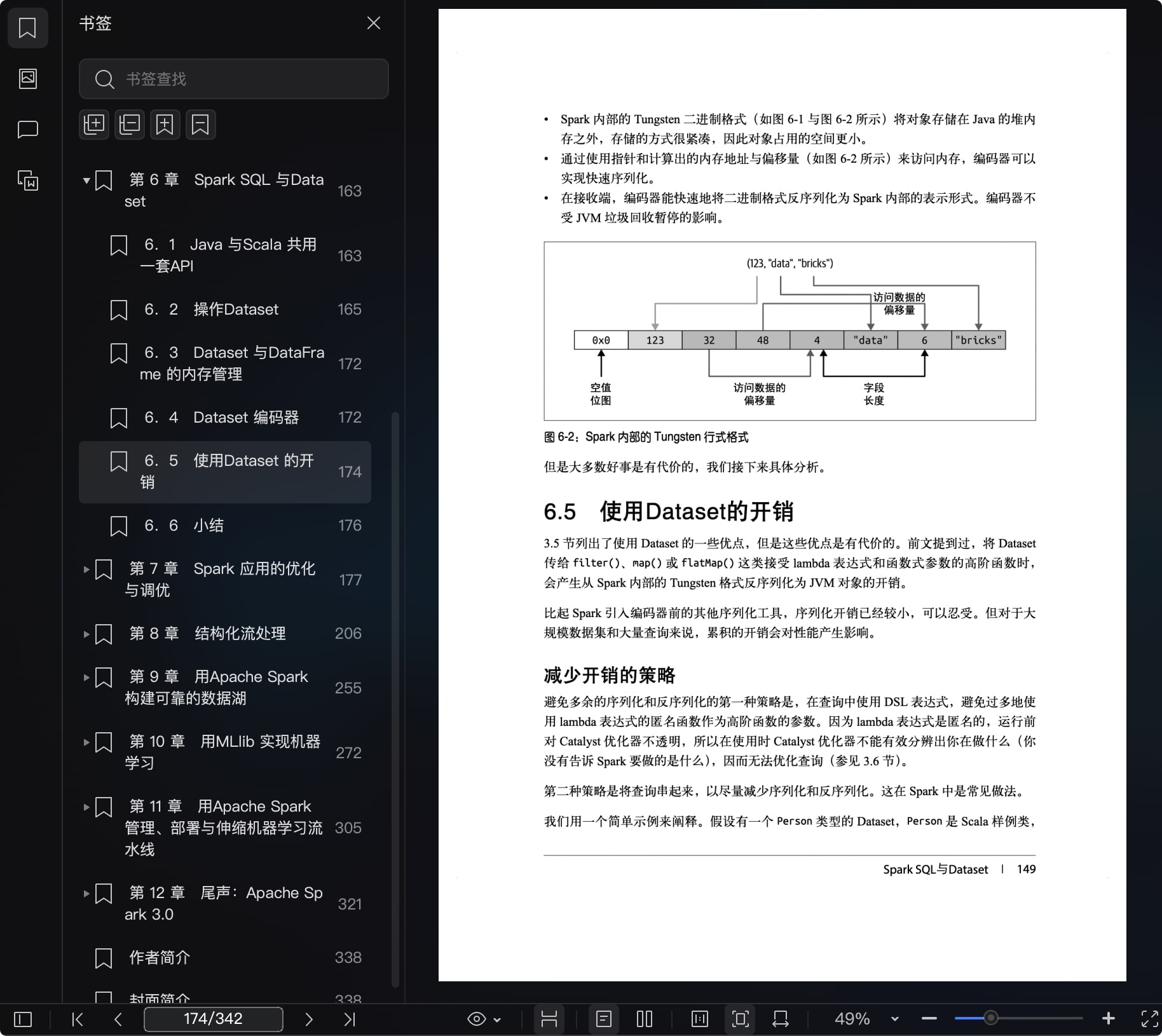
Task: Click the page number field 174/342
Action: coord(214,1019)
